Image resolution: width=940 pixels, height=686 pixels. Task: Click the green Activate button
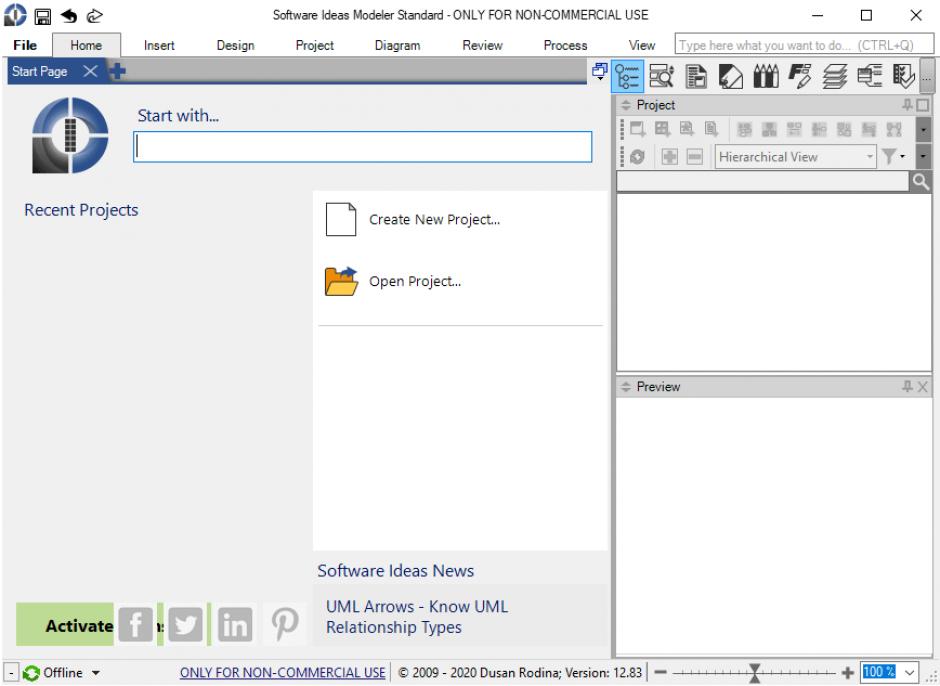pos(65,625)
